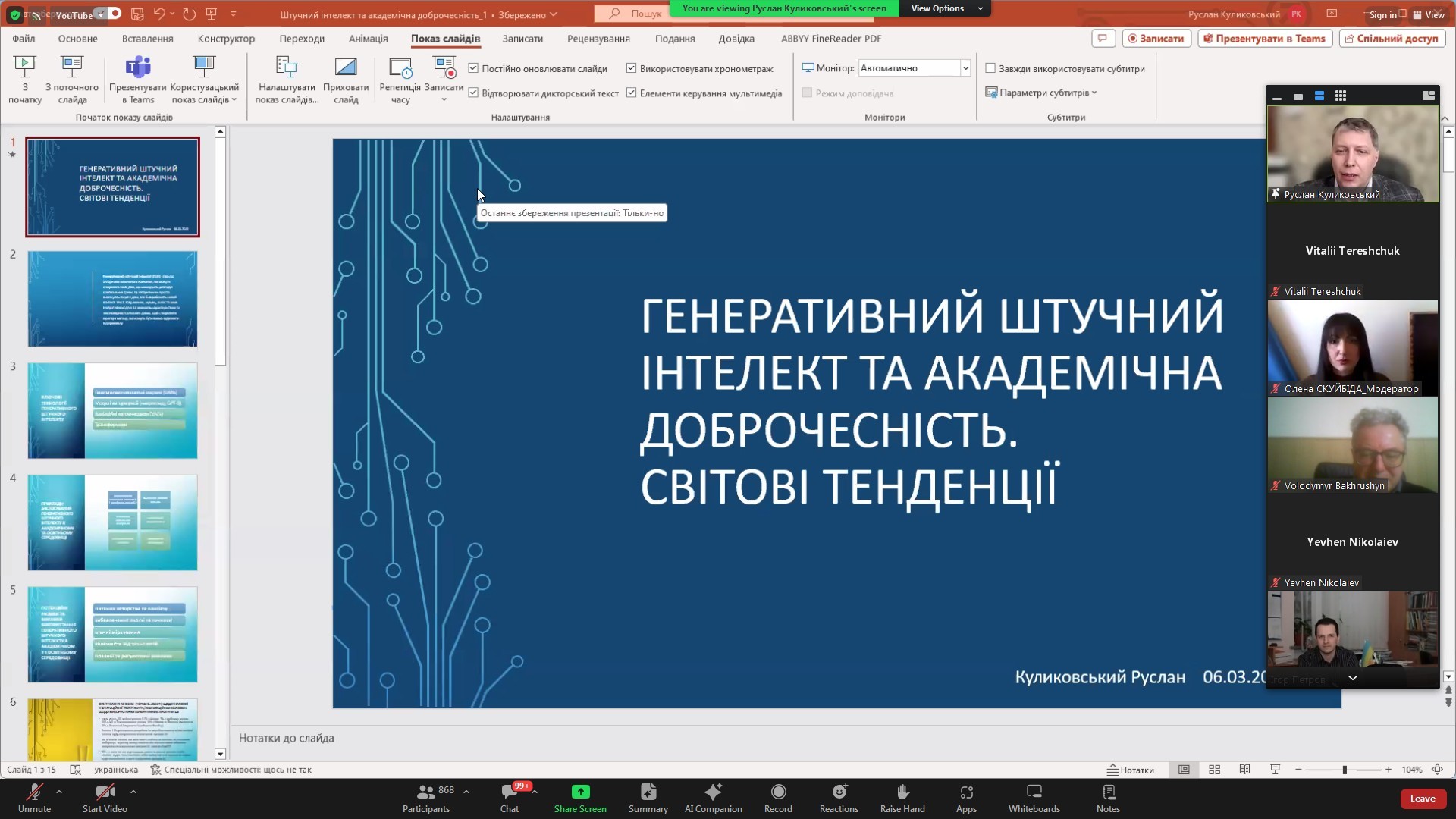Click the red Leave button
This screenshot has width=1456, height=819.
click(1422, 798)
